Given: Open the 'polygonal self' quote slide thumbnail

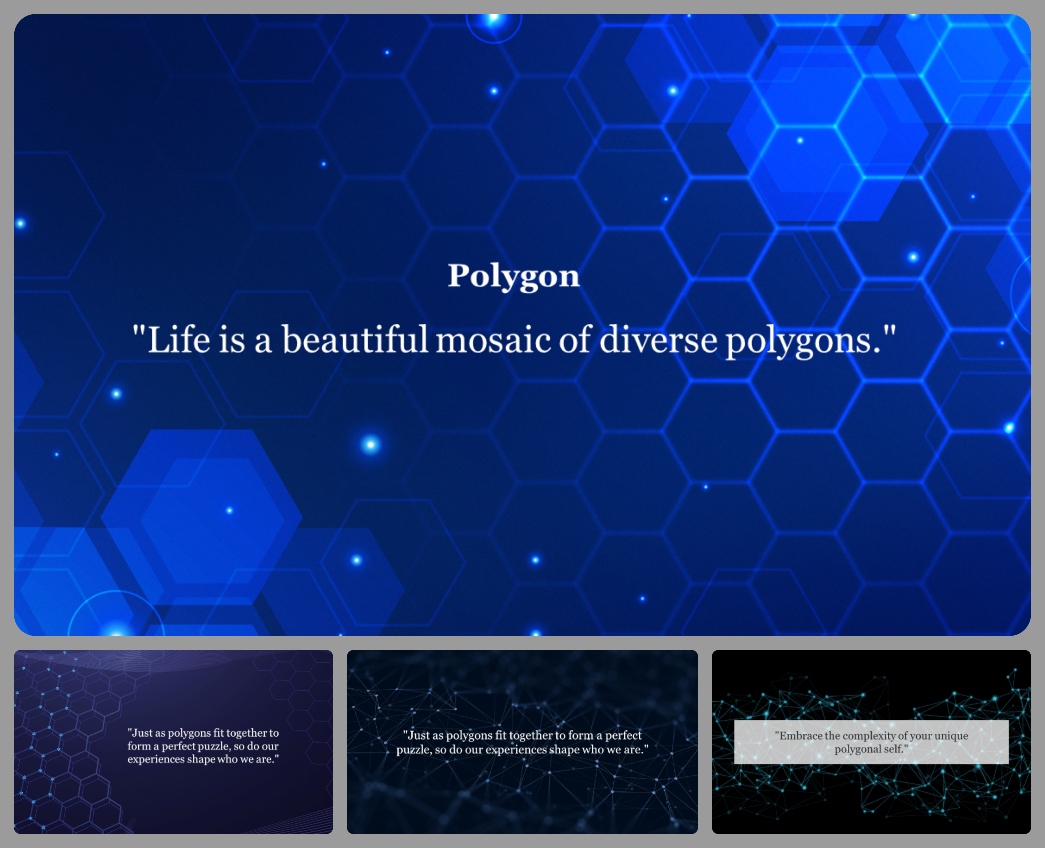Looking at the screenshot, I should pyautogui.click(x=871, y=742).
